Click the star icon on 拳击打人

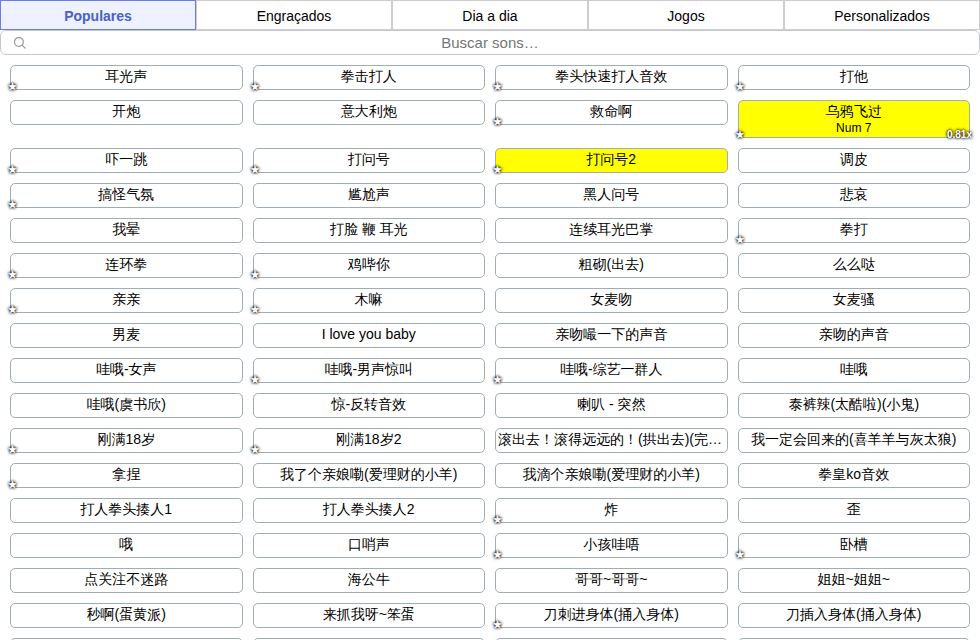tap(255, 87)
